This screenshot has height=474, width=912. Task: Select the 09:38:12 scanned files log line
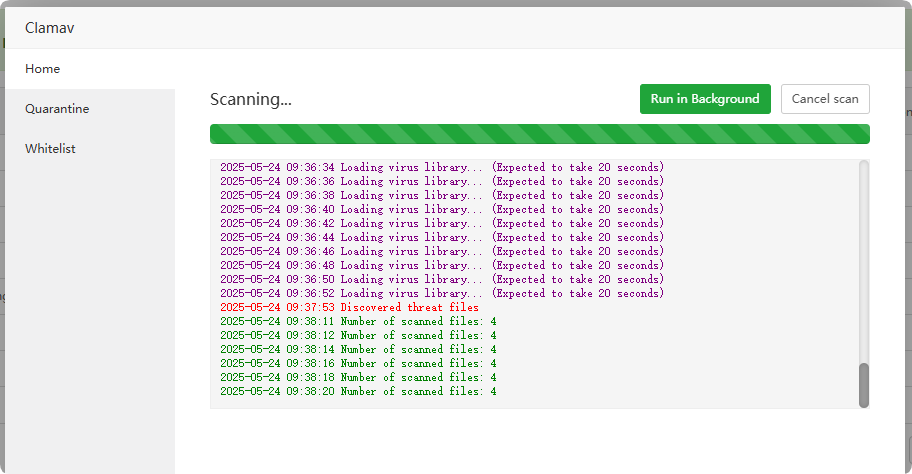pyautogui.click(x=358, y=335)
